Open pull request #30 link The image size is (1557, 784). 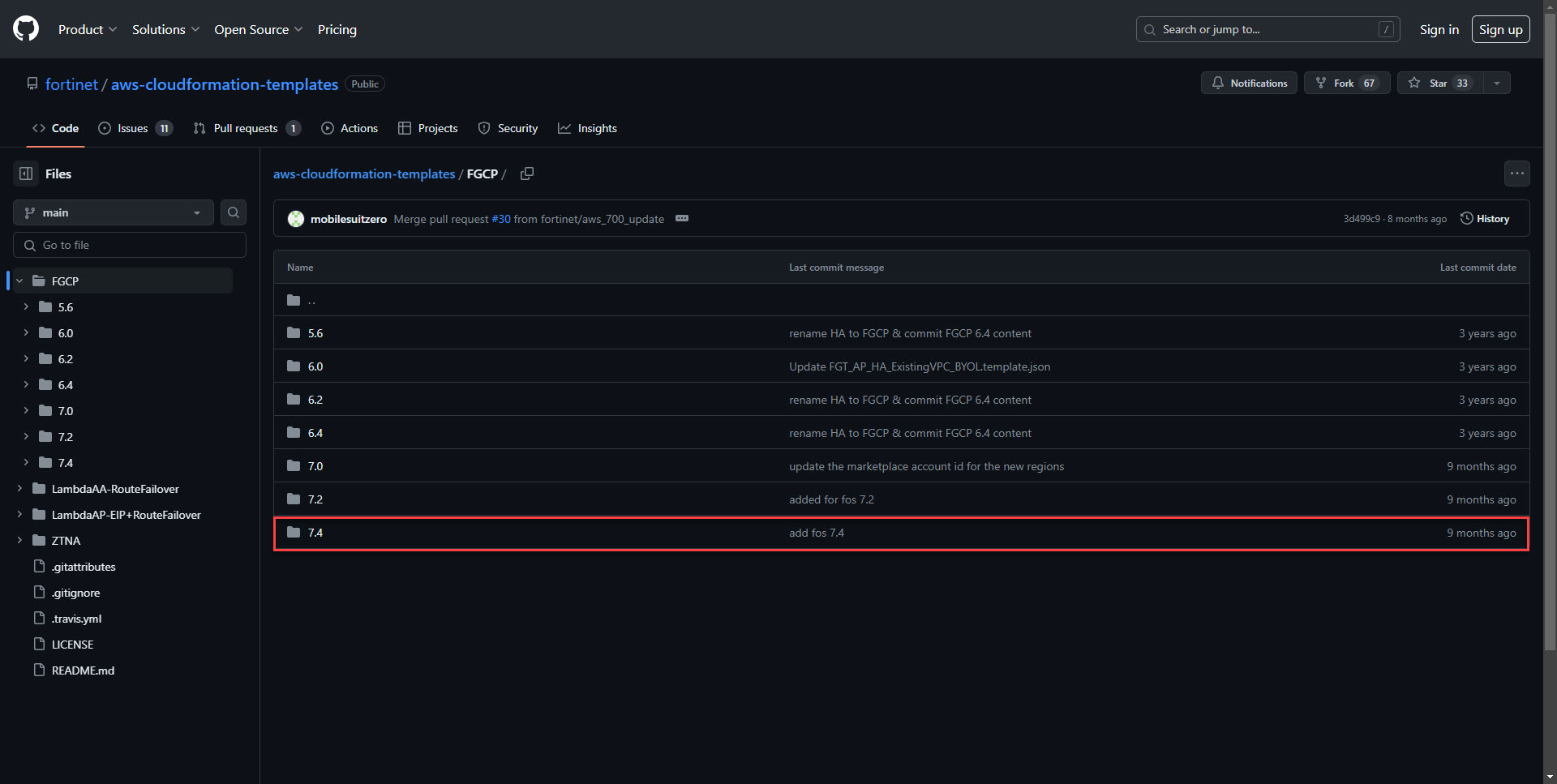(501, 219)
